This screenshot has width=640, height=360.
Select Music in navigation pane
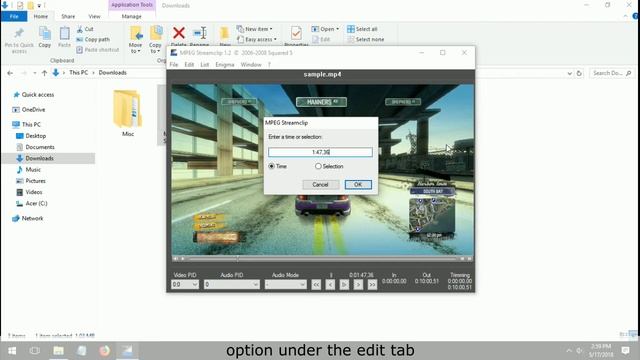tap(29, 169)
